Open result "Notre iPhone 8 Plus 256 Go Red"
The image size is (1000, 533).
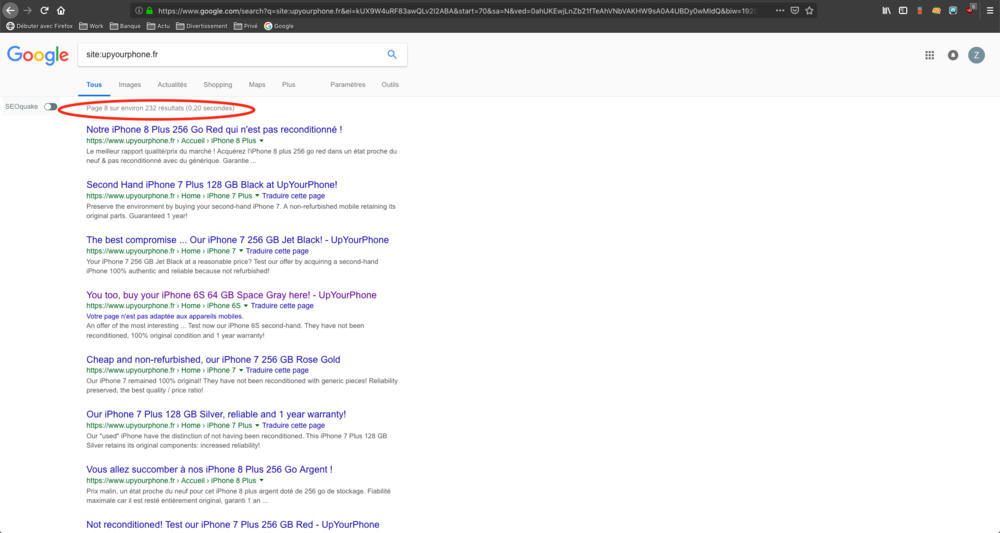tap(214, 129)
